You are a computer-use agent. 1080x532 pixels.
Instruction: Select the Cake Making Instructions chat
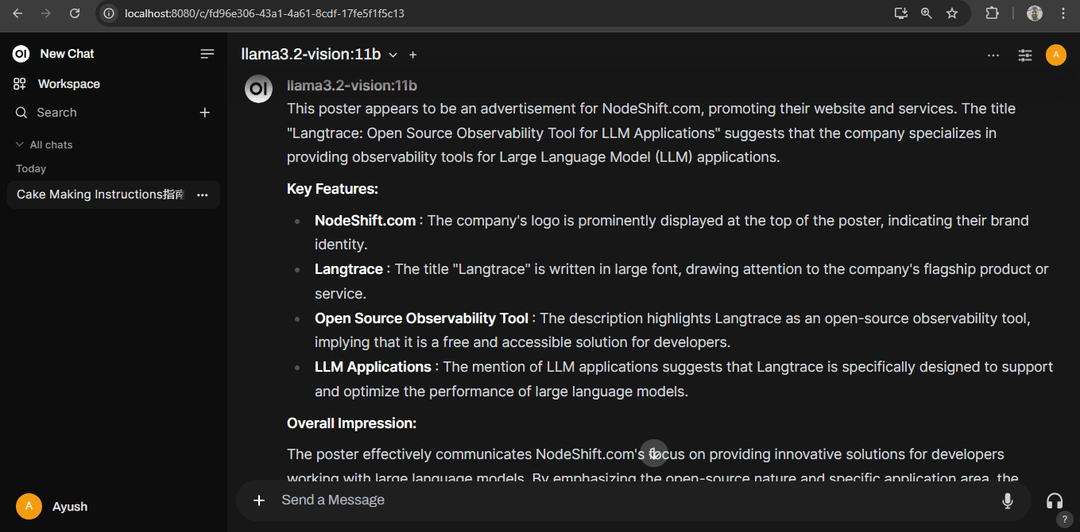coord(100,195)
